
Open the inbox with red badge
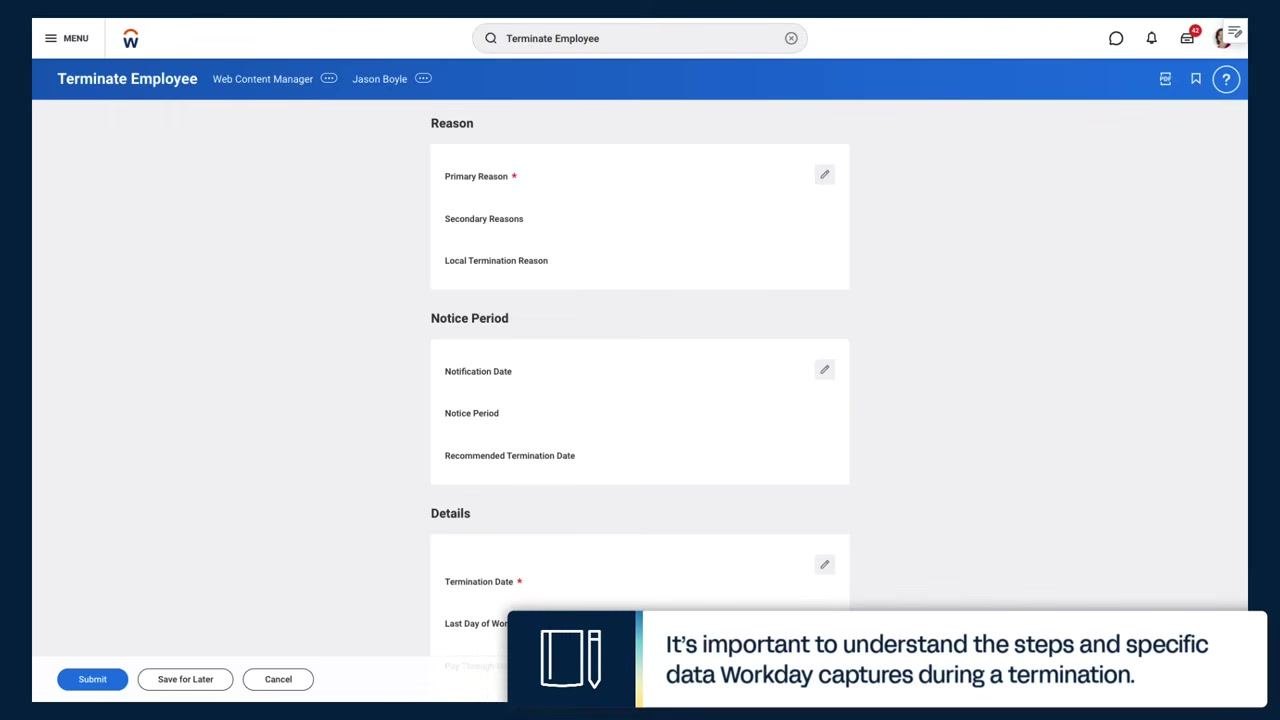click(1188, 37)
